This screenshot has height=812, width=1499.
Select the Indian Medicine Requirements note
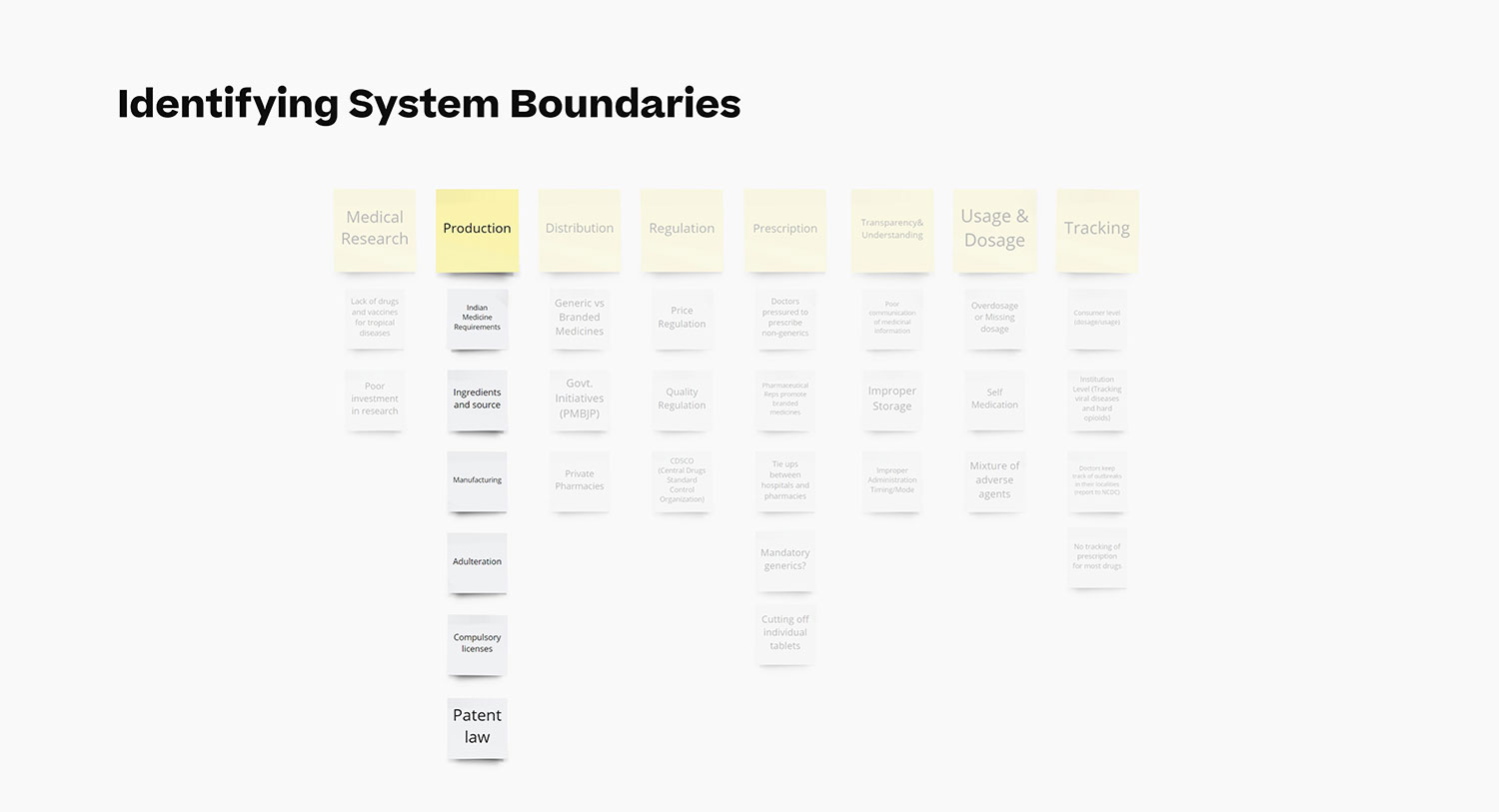477,318
